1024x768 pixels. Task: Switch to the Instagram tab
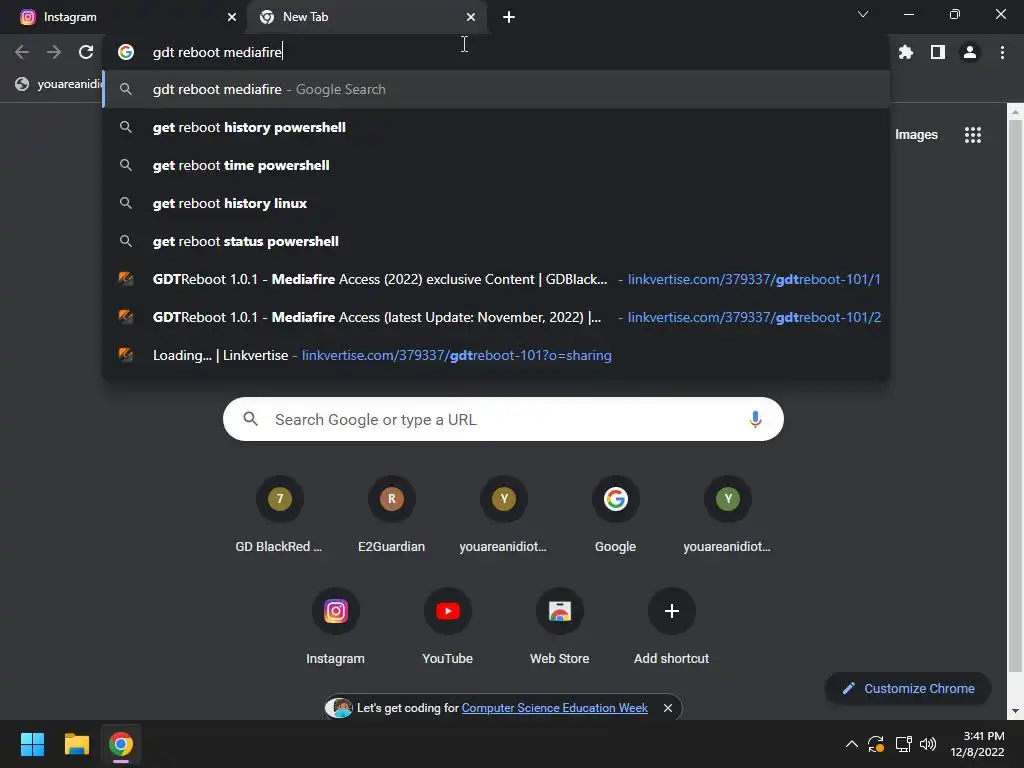(124, 17)
